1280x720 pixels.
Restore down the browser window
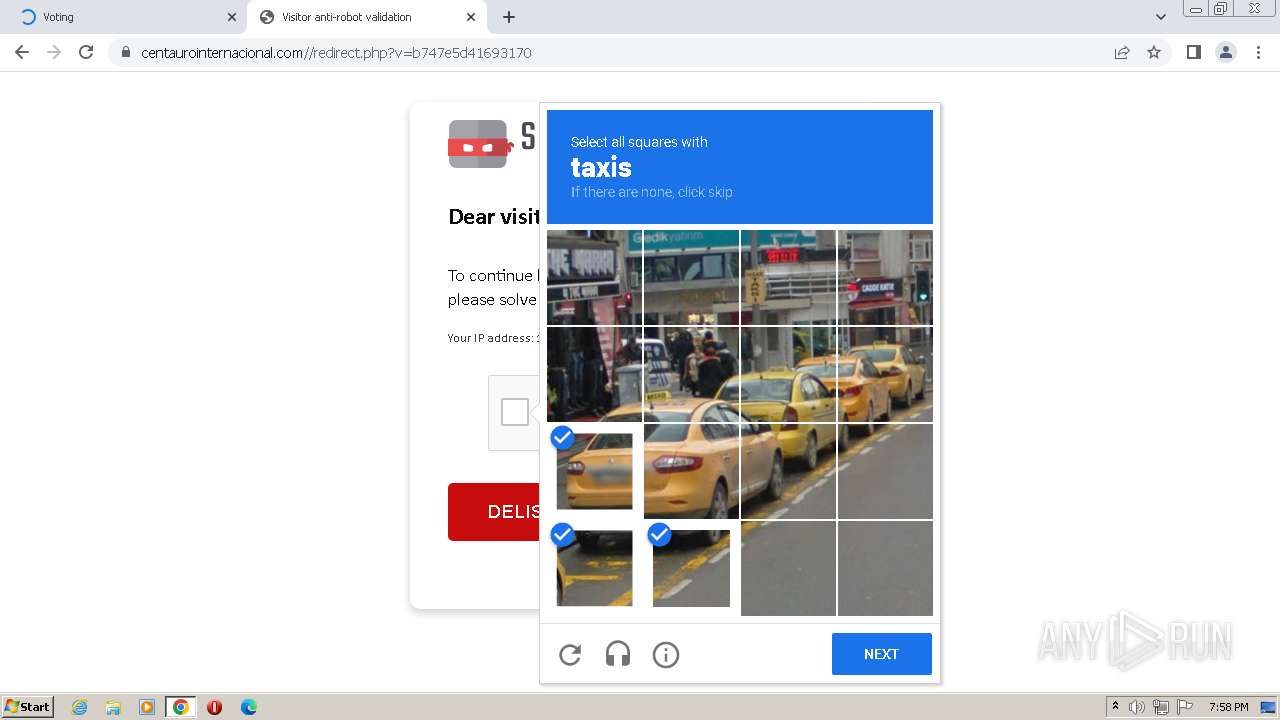pyautogui.click(x=1221, y=8)
